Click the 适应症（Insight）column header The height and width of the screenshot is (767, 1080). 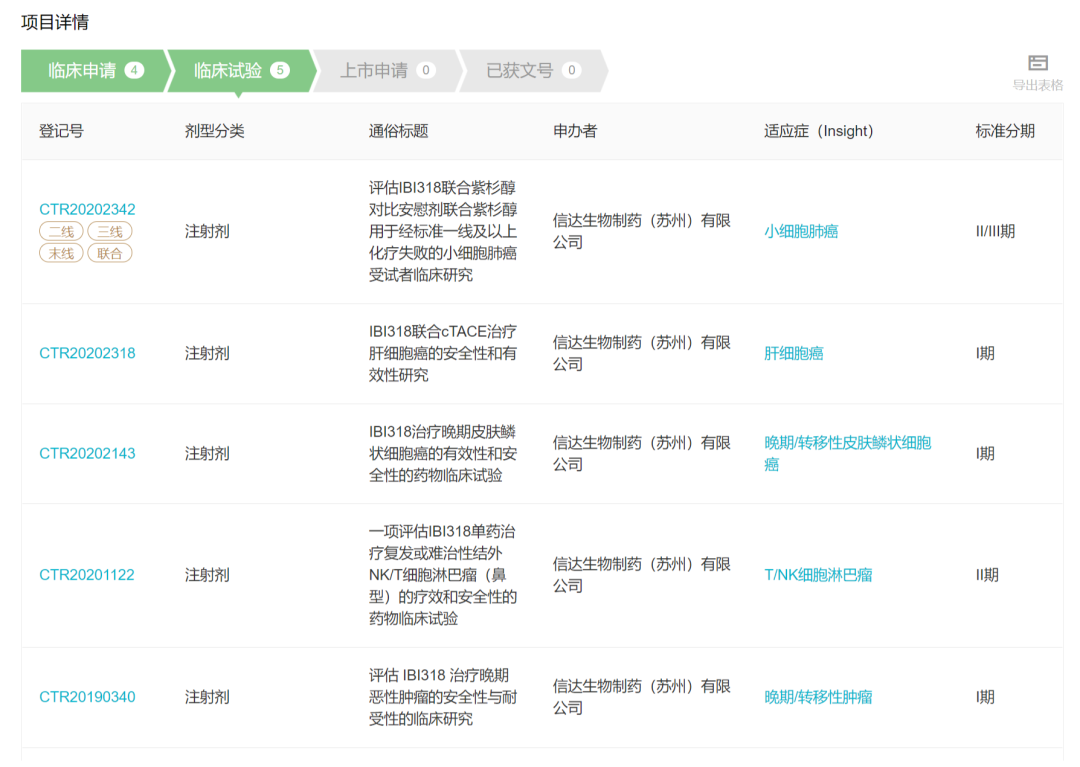point(818,131)
